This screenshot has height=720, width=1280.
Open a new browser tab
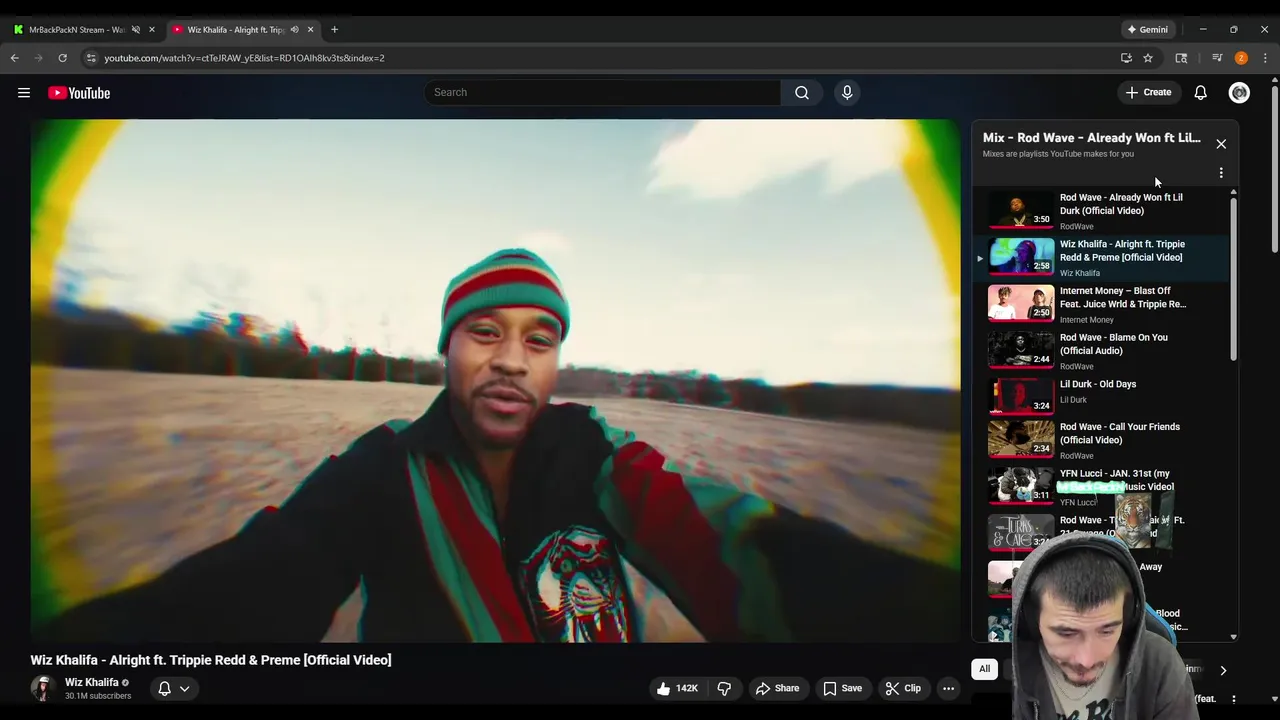click(334, 29)
